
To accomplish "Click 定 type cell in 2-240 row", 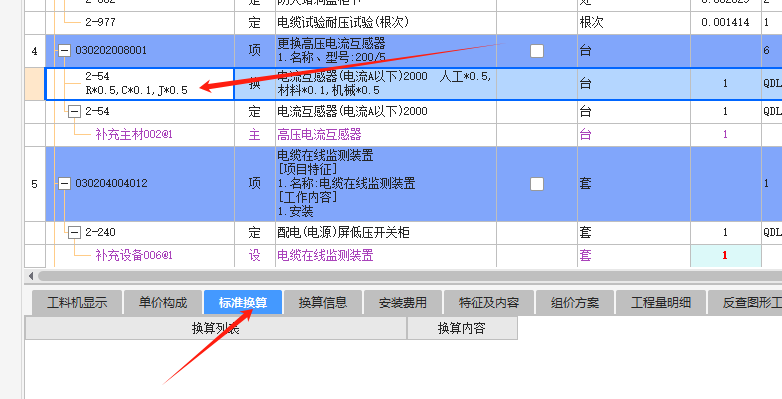I will pos(254,232).
